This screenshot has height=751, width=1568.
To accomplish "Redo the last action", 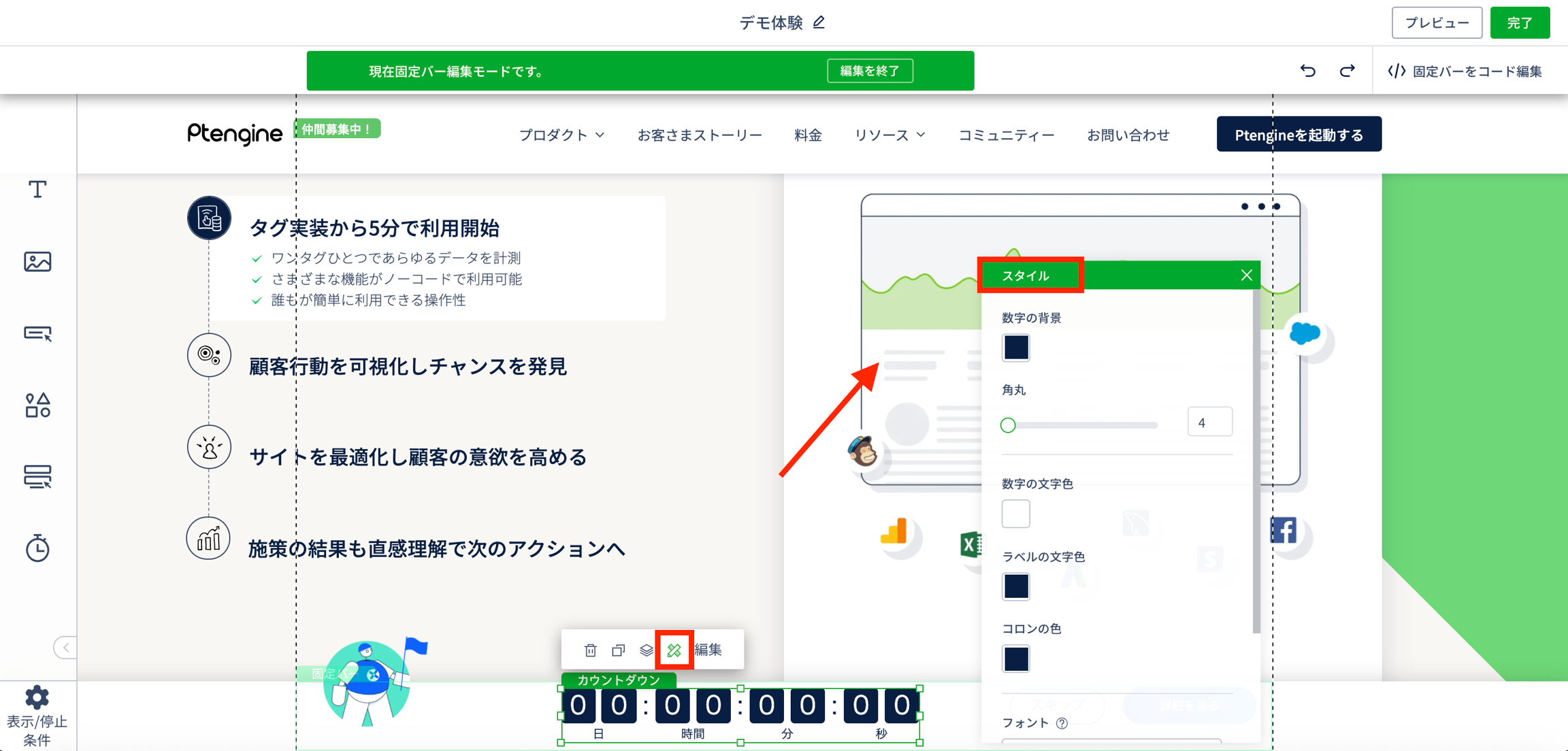I will pos(1347,71).
